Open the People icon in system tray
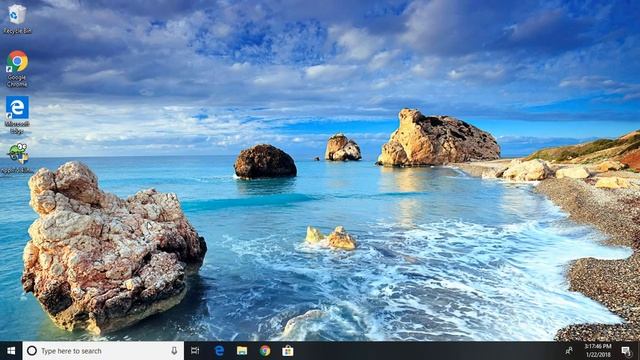Viewport: 640px width, 360px height. [569, 351]
